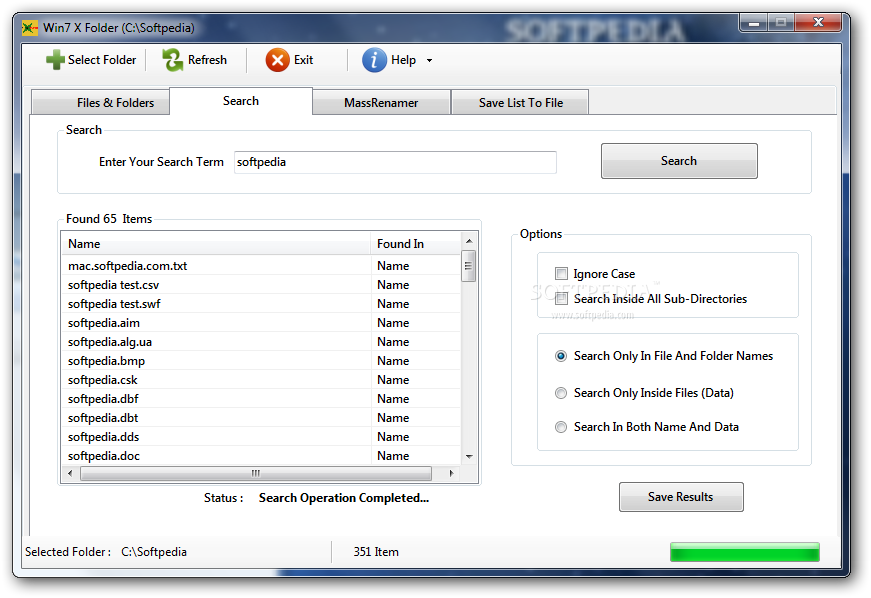The image size is (871, 598).
Task: Click the Refresh toolbar label
Action: click(x=207, y=60)
